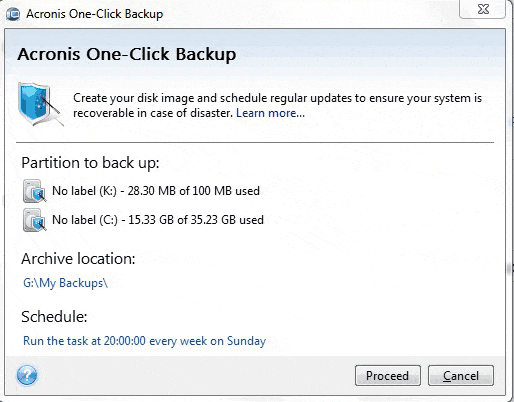Close the One-Click Backup dialog window
Screen dimensions: 514x402
point(483,9)
